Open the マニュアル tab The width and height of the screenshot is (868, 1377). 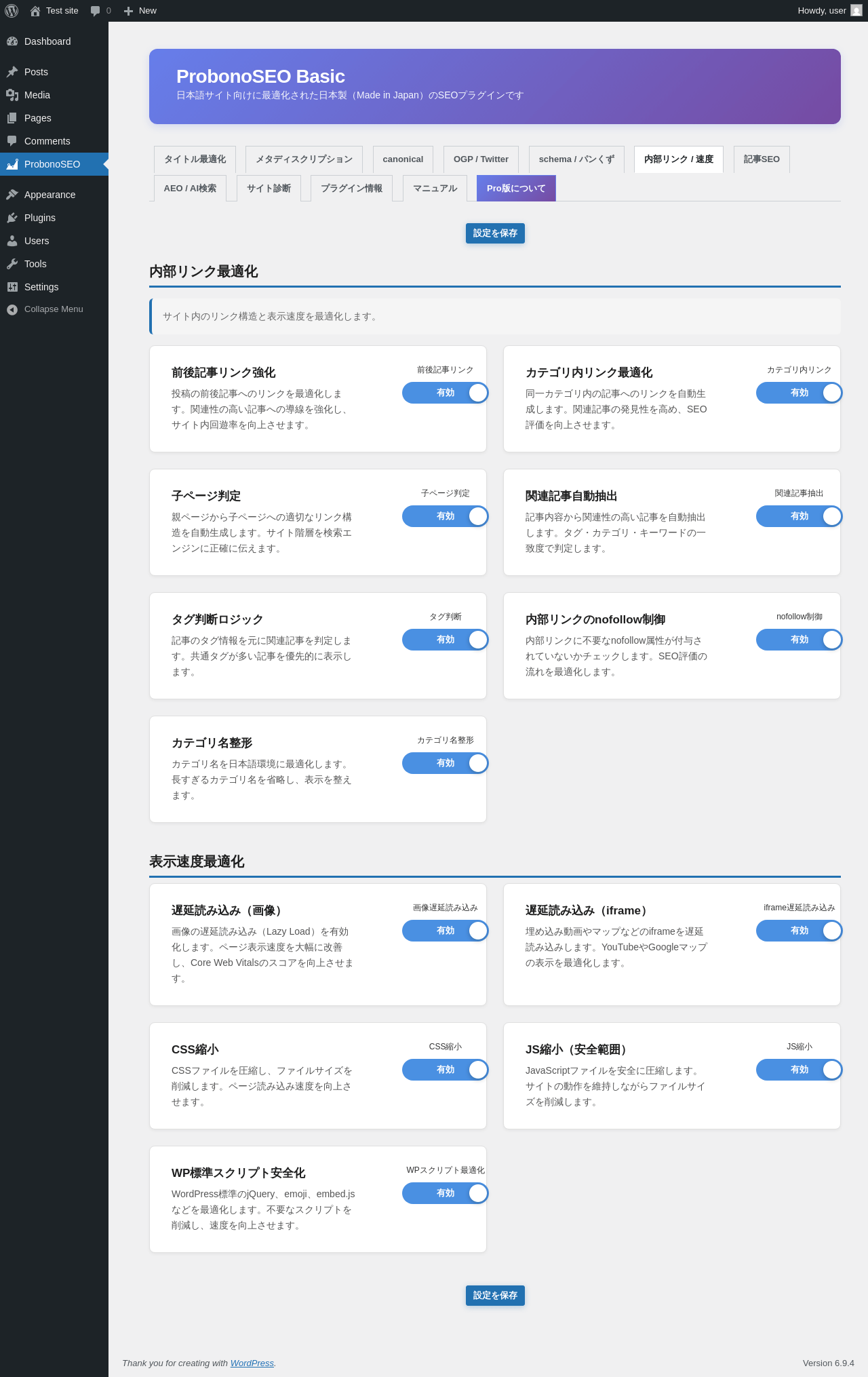435,189
